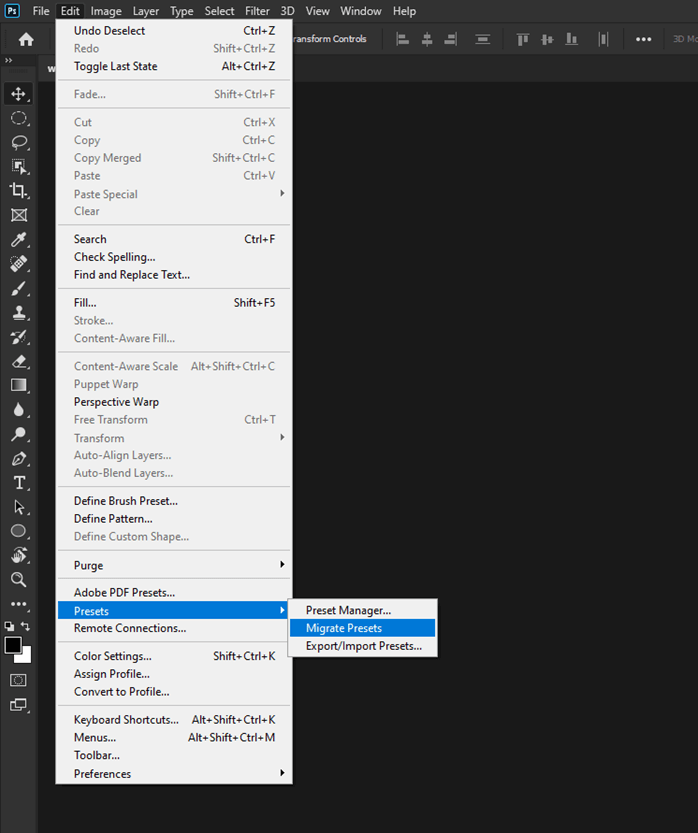
Task: Select the Path Selection tool
Action: pyautogui.click(x=19, y=507)
